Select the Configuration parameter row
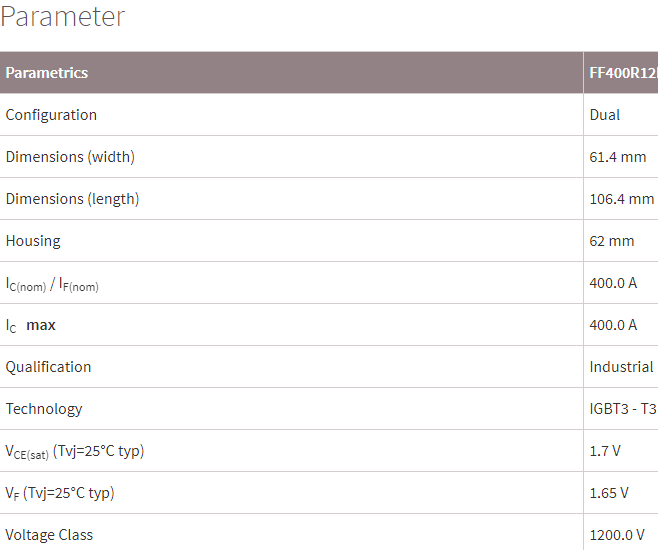658x550 pixels. click(x=329, y=115)
